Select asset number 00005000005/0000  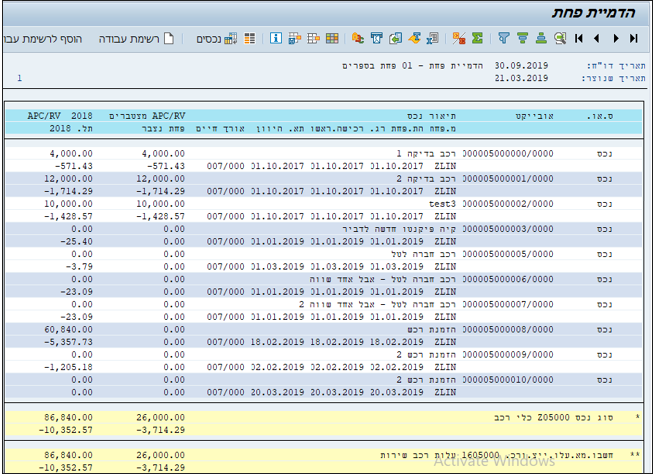508,254
